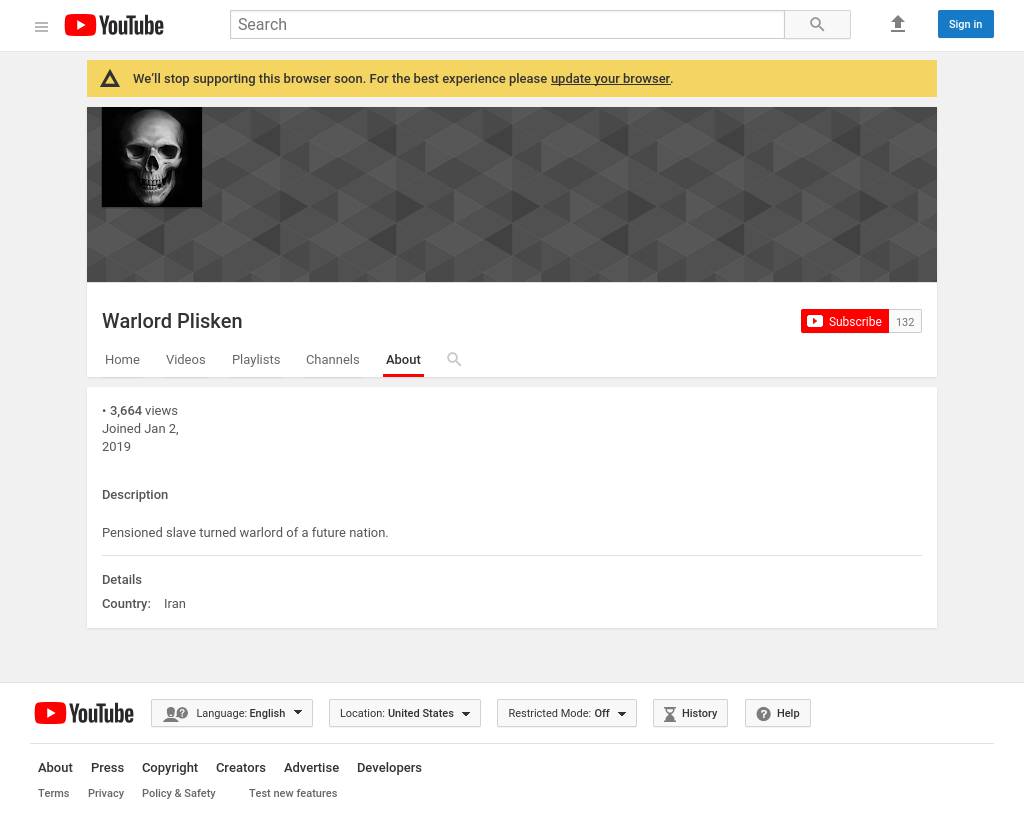
Task: Expand the Language: English dropdown
Action: 232,713
